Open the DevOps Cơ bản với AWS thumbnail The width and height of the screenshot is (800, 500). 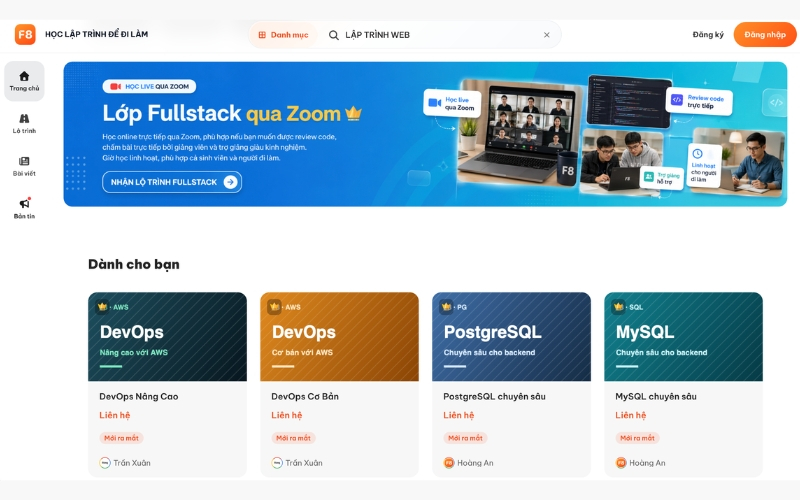pyautogui.click(x=339, y=337)
